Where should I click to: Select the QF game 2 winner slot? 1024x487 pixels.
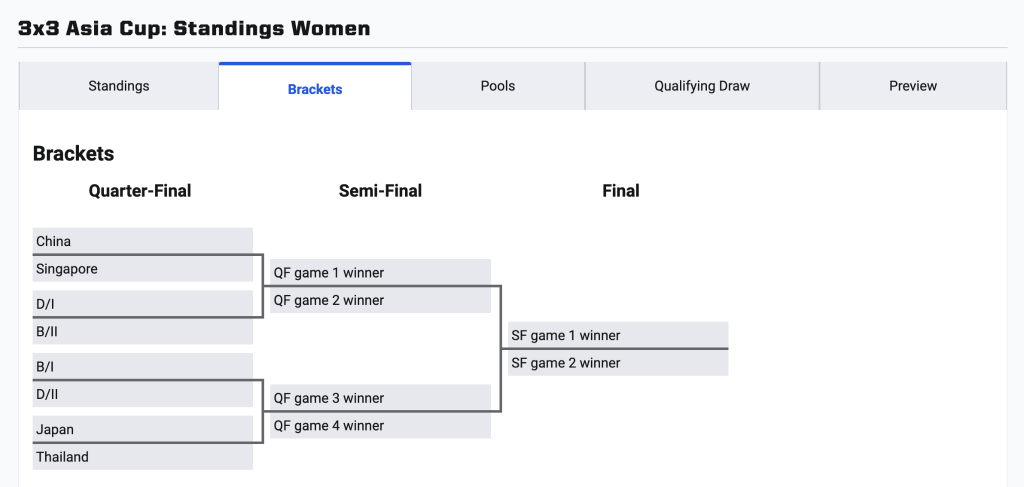click(380, 300)
